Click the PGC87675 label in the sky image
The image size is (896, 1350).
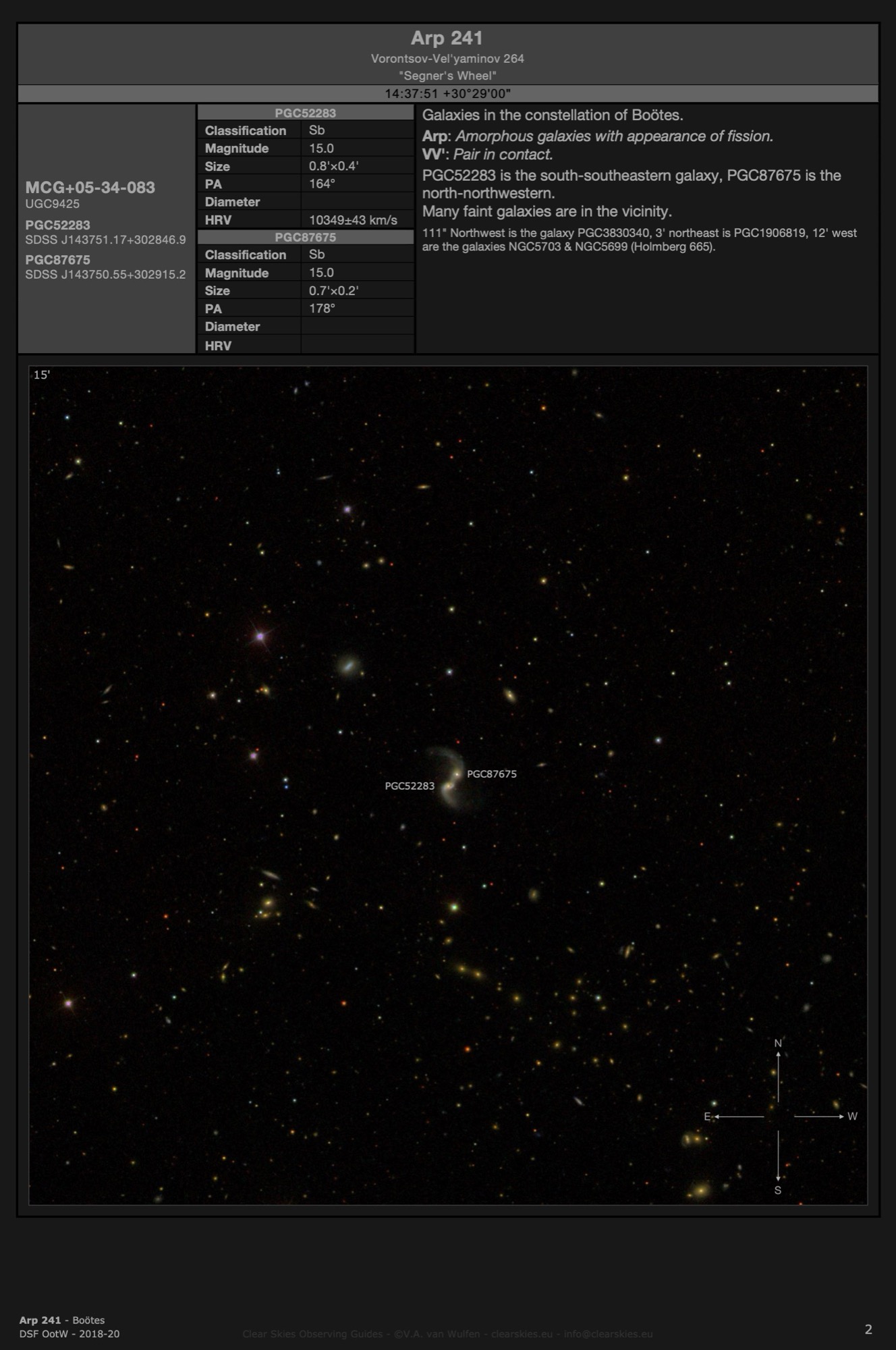492,774
